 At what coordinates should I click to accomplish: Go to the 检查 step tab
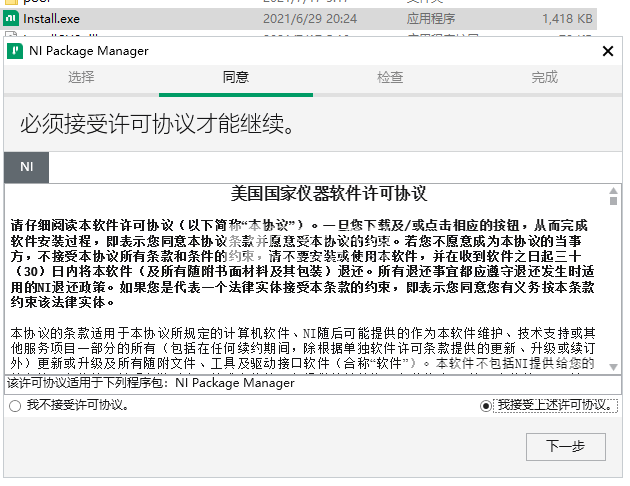pos(390,77)
